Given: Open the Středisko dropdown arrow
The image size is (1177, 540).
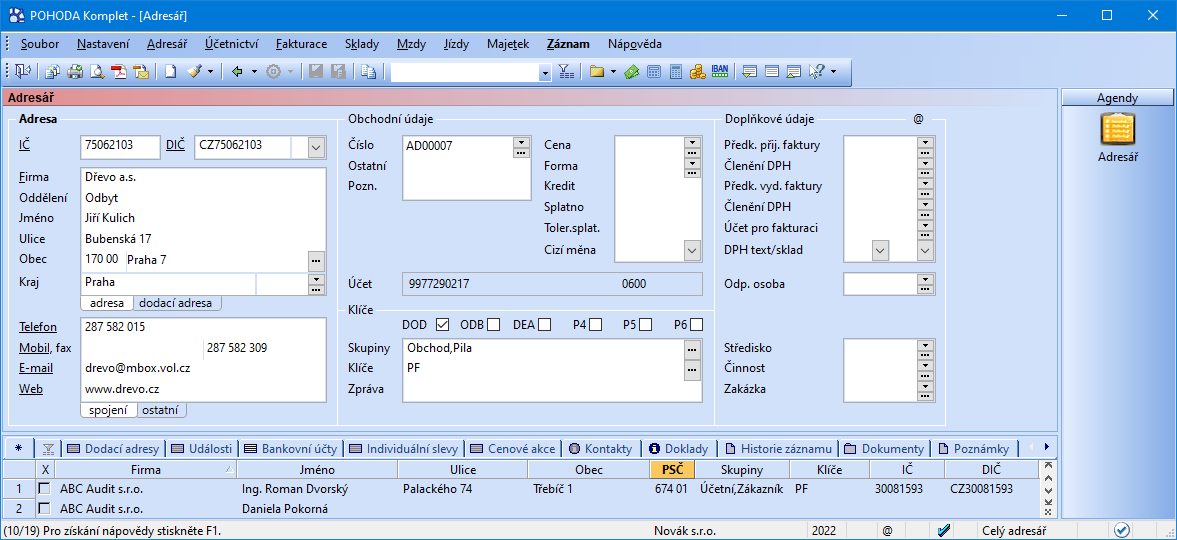Looking at the screenshot, I should (x=925, y=345).
